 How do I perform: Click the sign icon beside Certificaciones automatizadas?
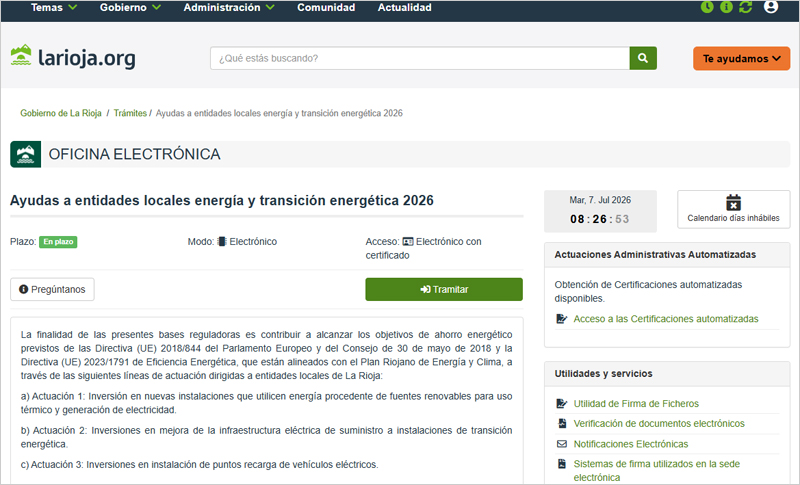(x=562, y=319)
